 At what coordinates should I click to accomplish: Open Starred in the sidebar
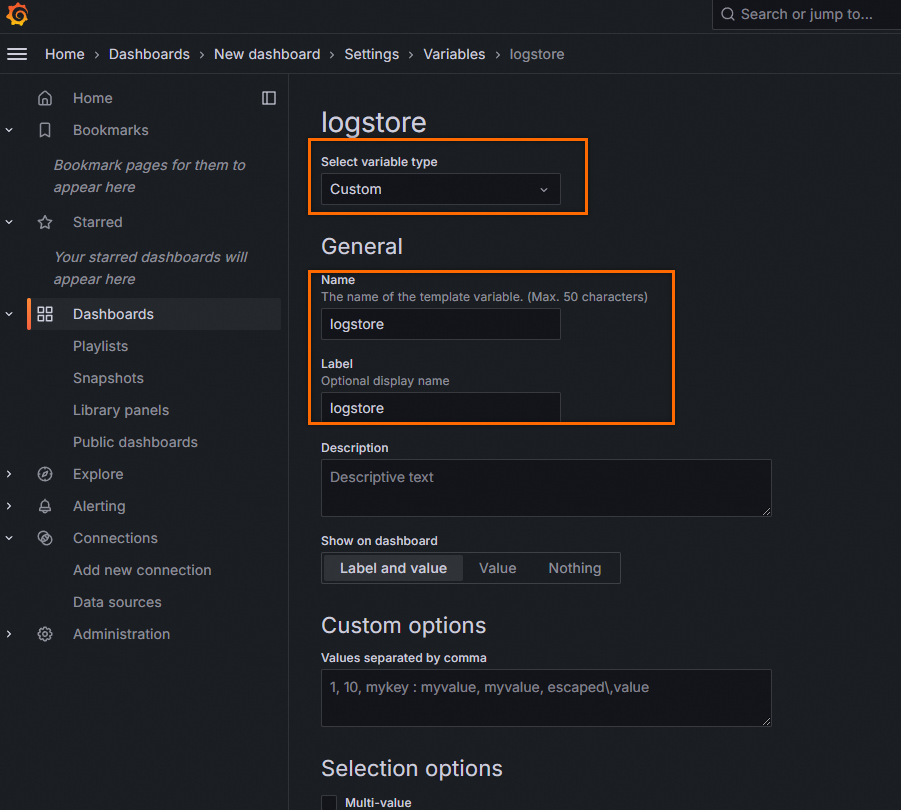pyautogui.click(x=98, y=222)
